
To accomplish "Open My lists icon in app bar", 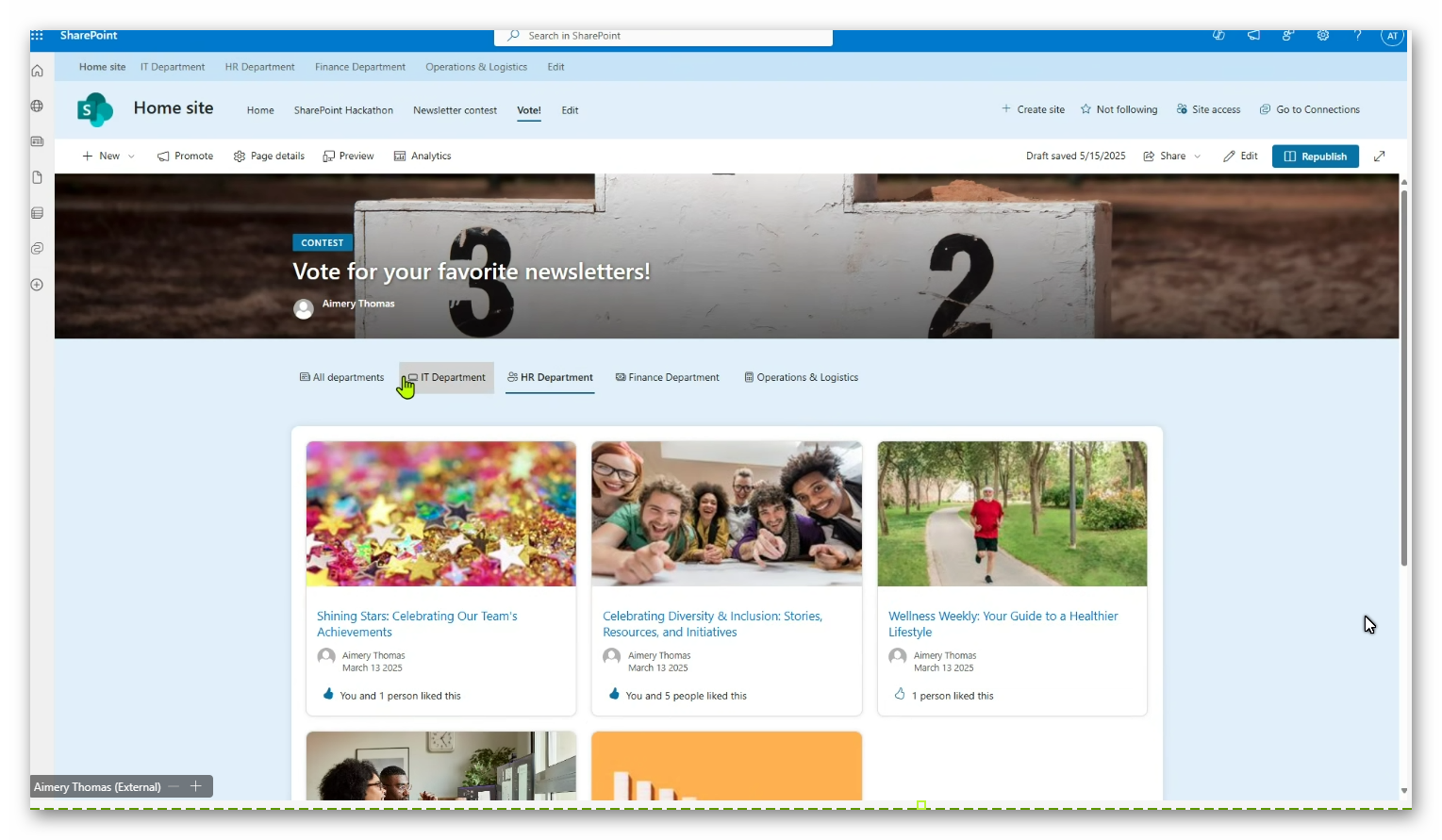I will pos(37,213).
